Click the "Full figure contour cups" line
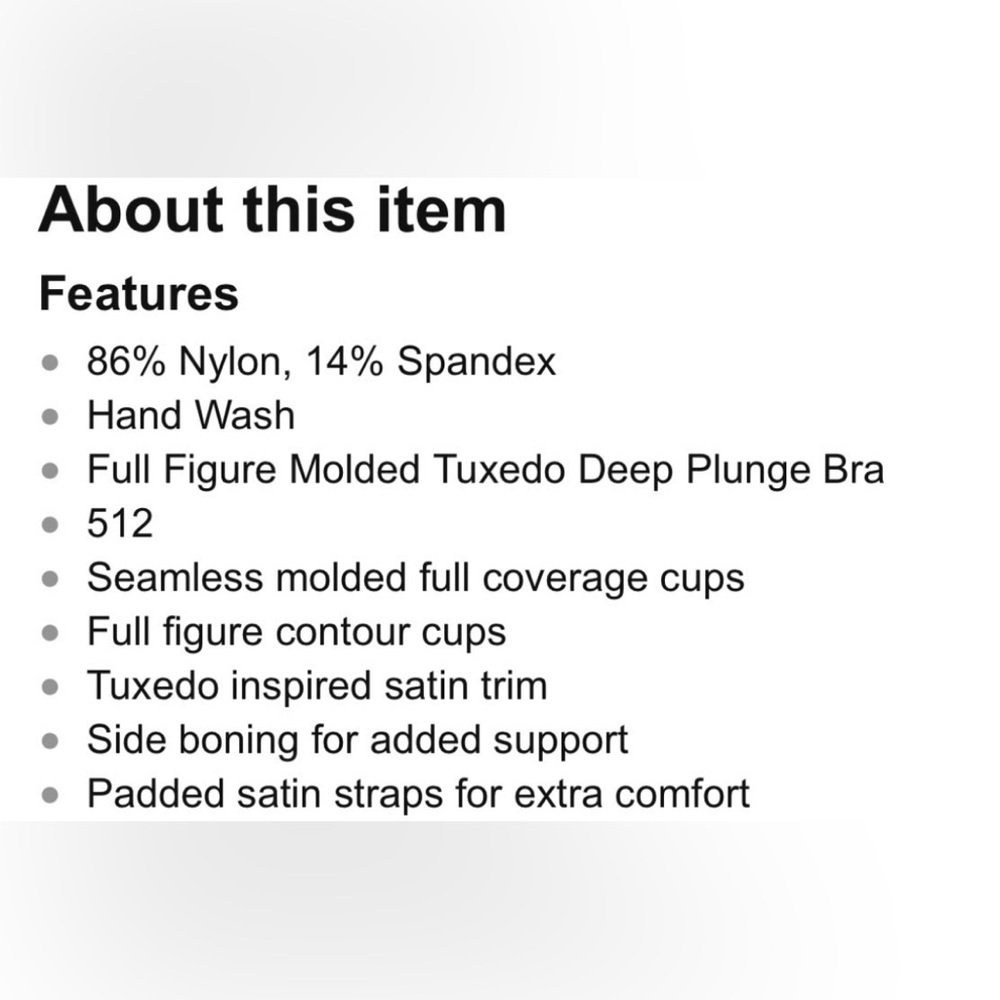Image resolution: width=1000 pixels, height=1000 pixels. tap(296, 631)
